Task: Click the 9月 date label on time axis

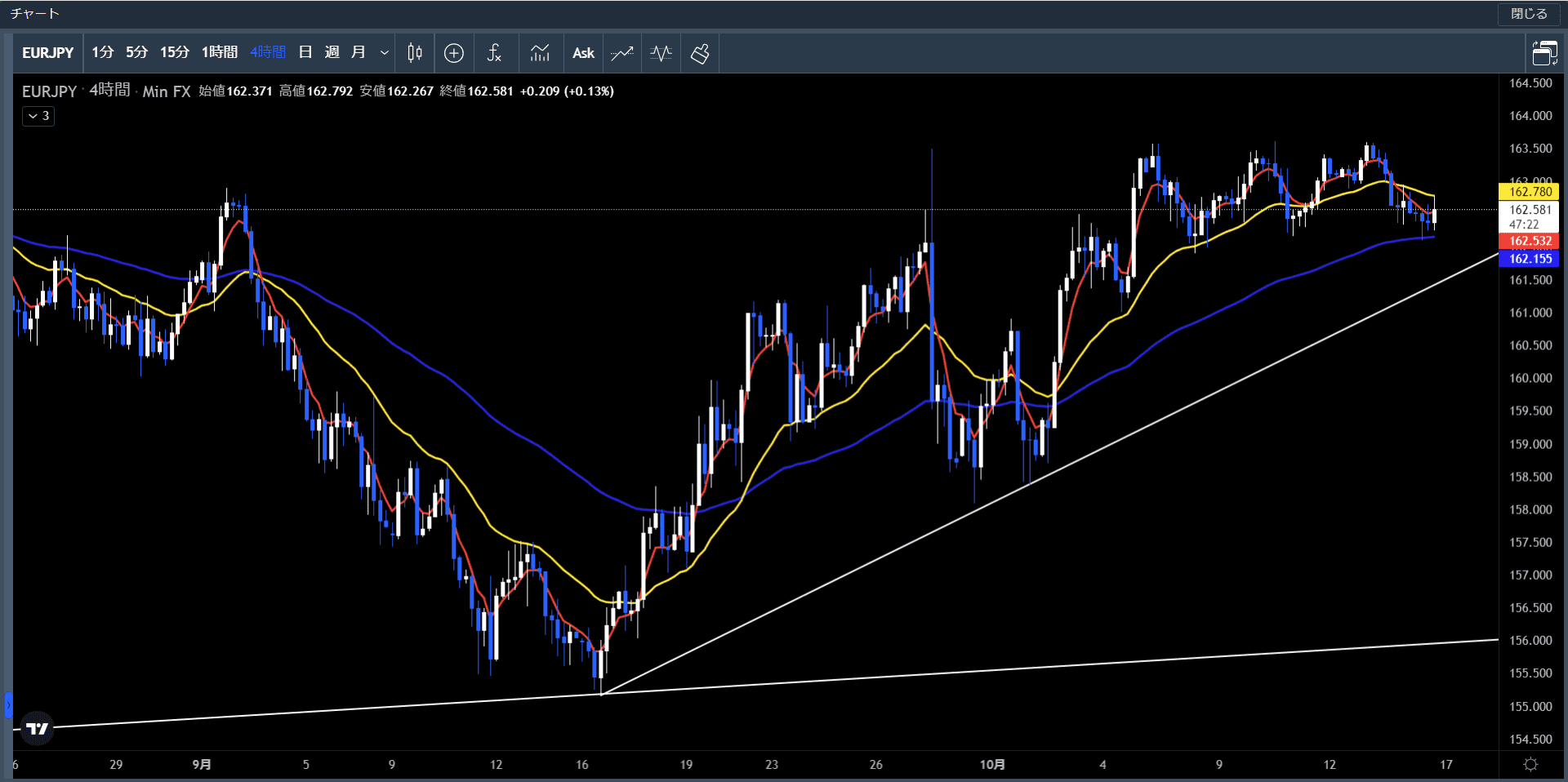Action: click(x=202, y=765)
